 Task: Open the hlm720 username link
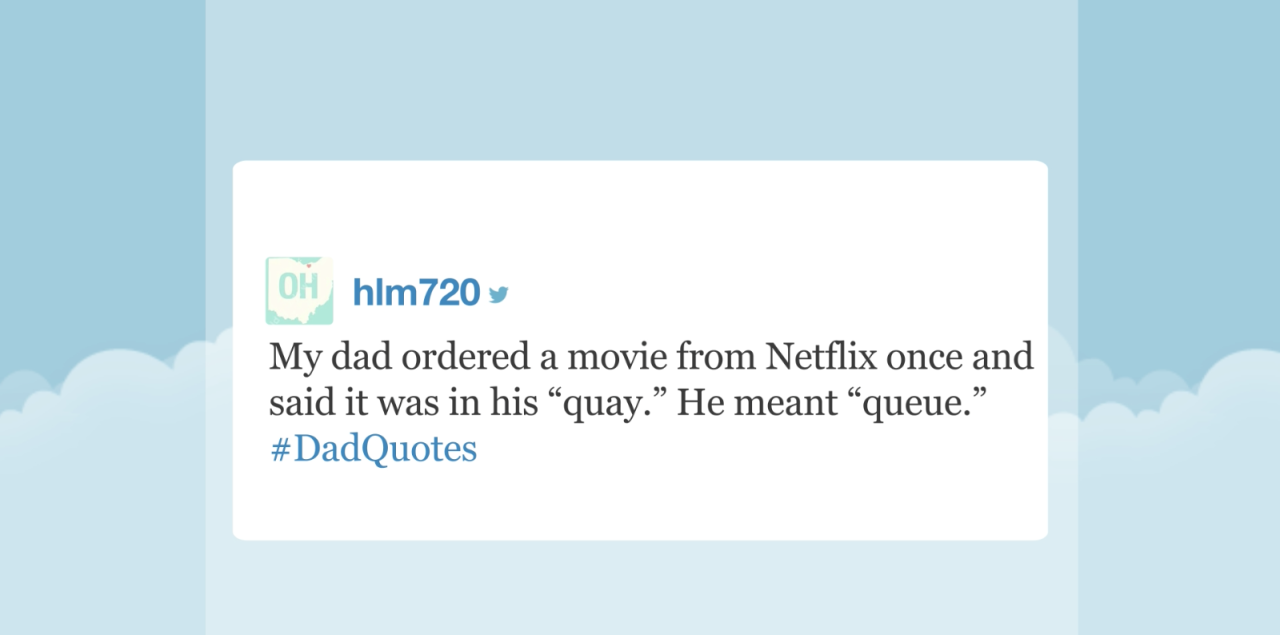pyautogui.click(x=416, y=292)
